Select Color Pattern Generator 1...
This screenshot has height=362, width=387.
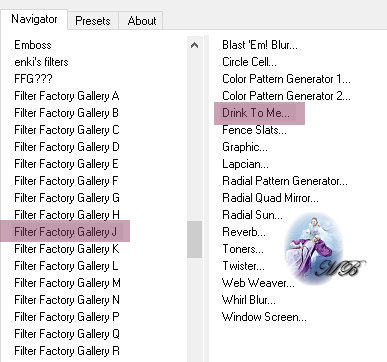[x=286, y=79]
